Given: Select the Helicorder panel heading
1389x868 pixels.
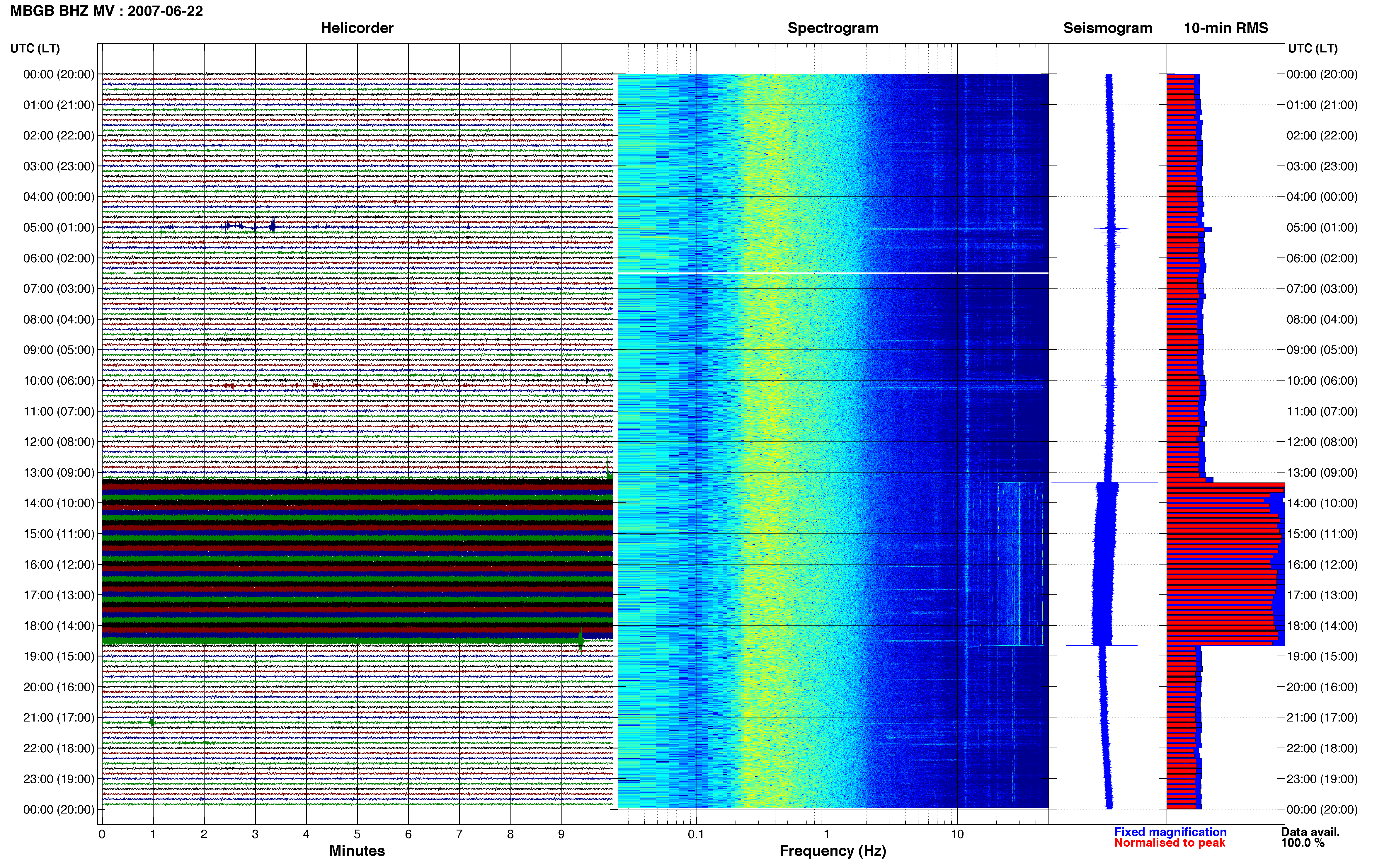Looking at the screenshot, I should (x=357, y=28).
